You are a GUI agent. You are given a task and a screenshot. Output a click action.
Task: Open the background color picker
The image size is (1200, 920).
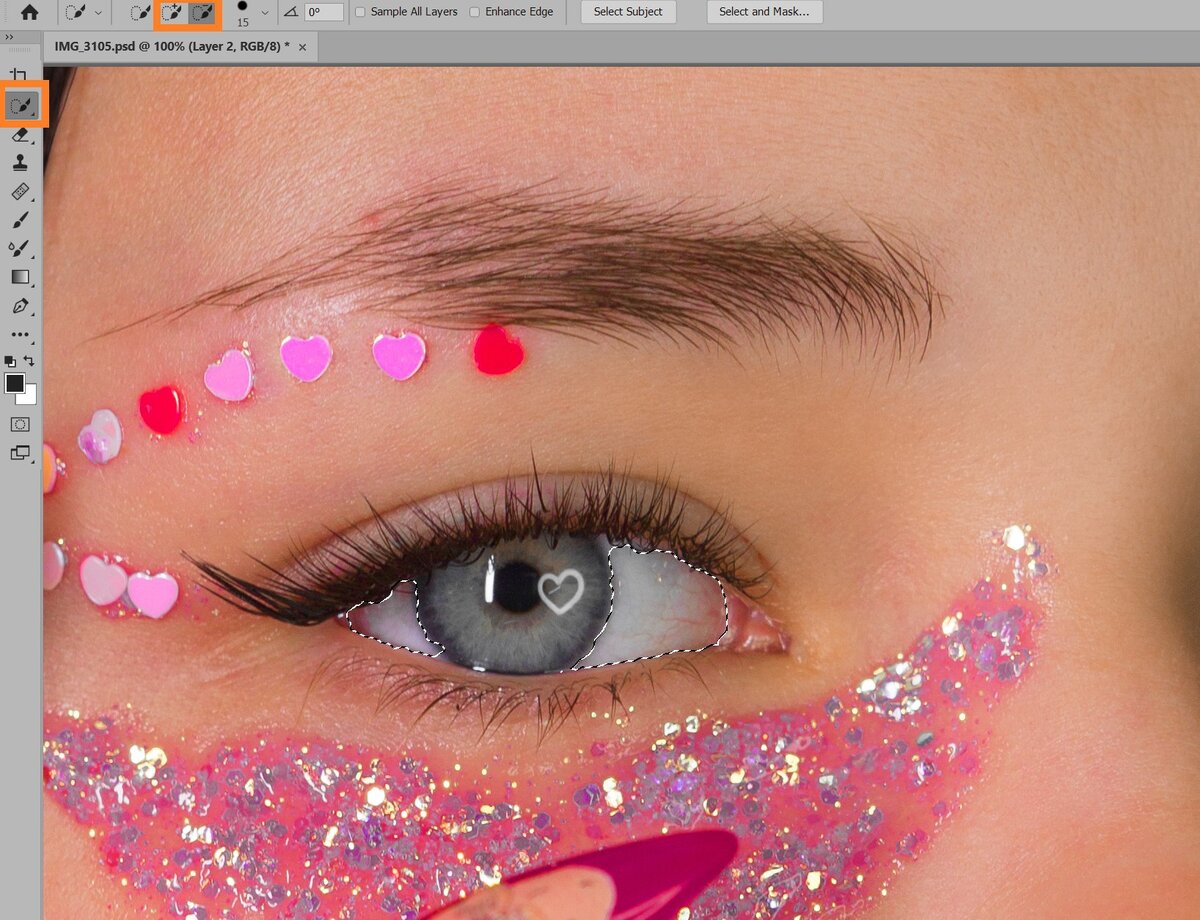tap(30, 398)
